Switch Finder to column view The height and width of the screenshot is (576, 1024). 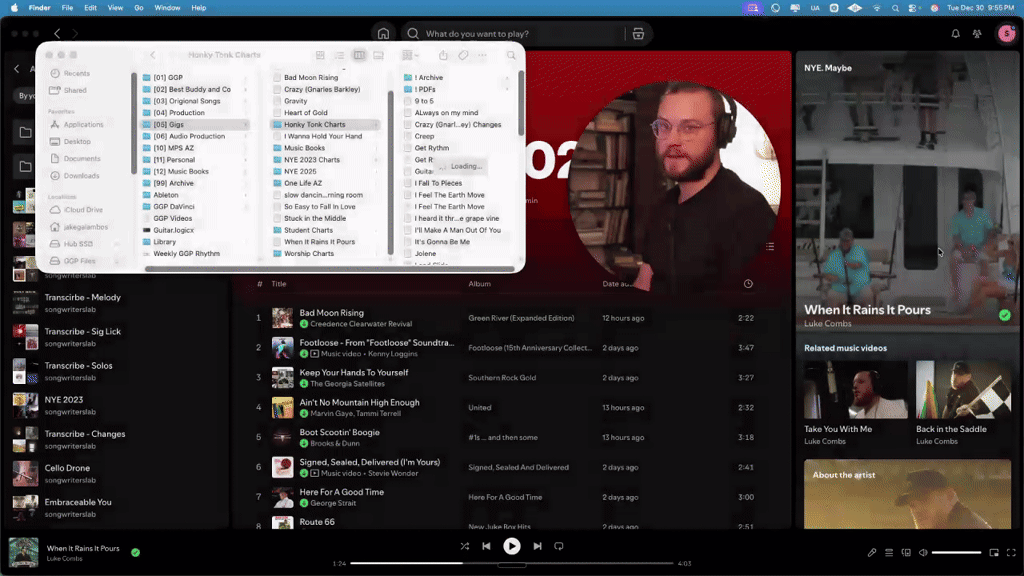(x=359, y=56)
